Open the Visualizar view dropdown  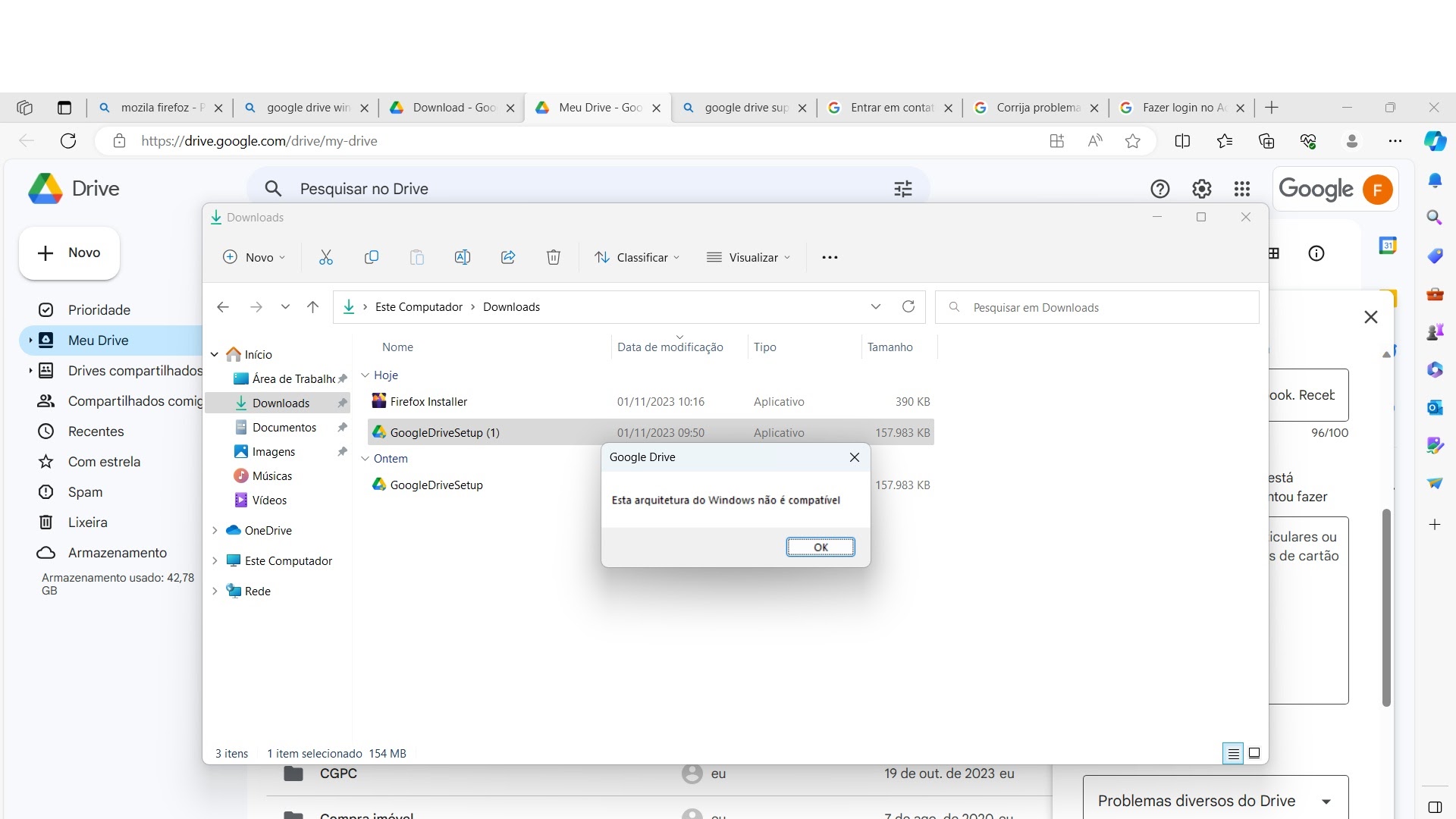pos(748,258)
